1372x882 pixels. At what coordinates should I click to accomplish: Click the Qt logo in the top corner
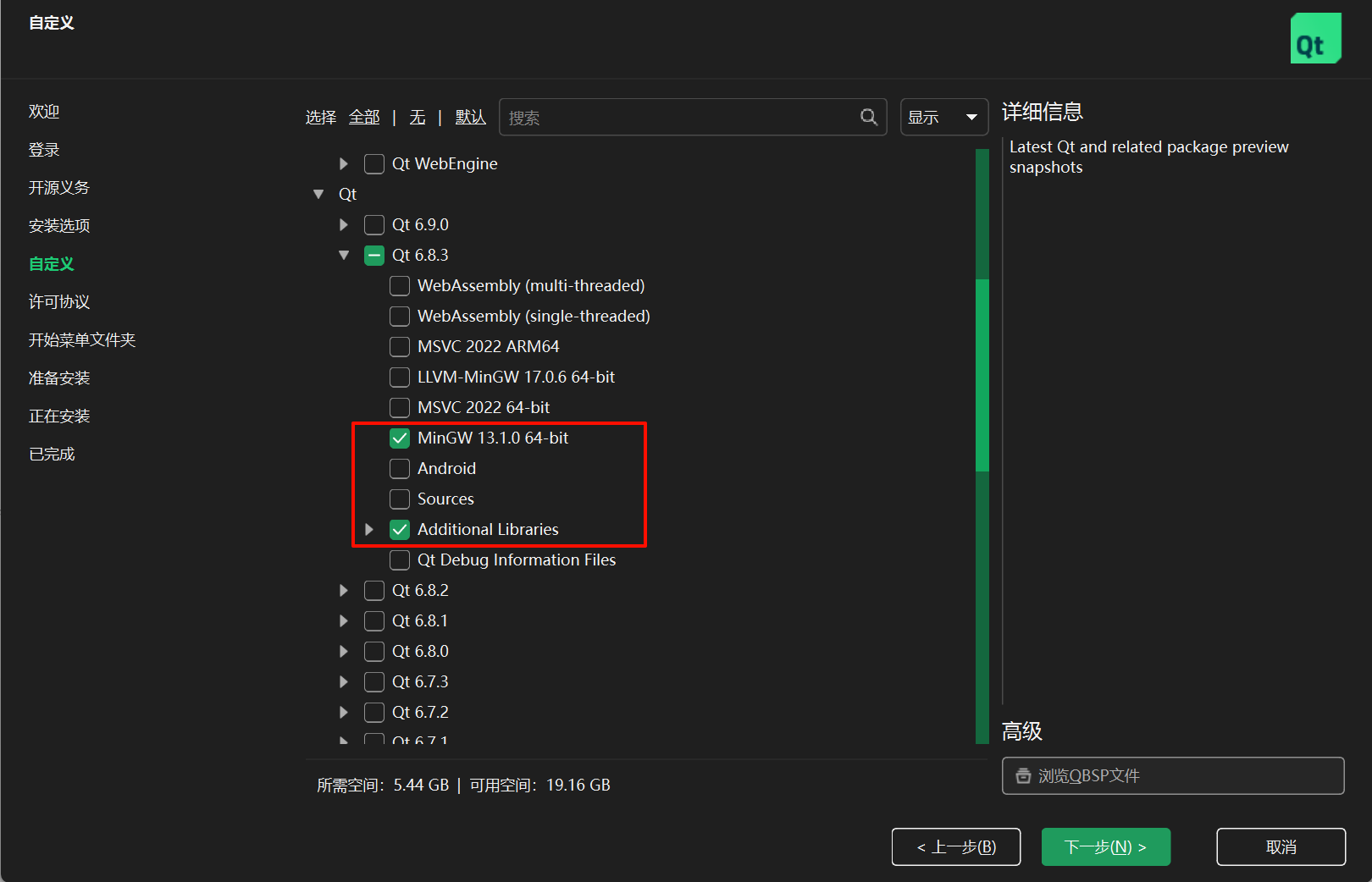(1315, 38)
